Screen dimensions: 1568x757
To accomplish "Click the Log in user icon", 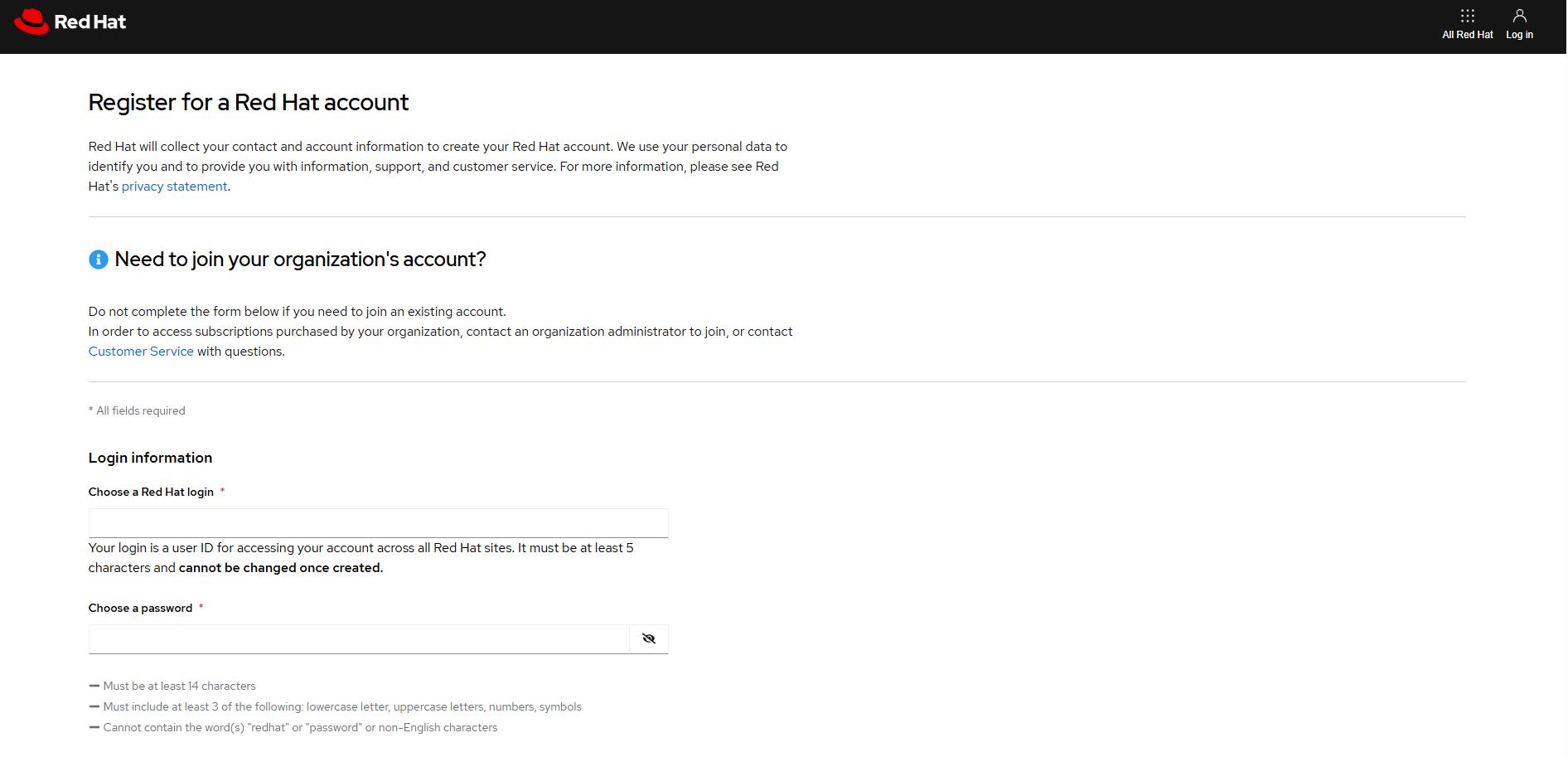I will coord(1519,24).
